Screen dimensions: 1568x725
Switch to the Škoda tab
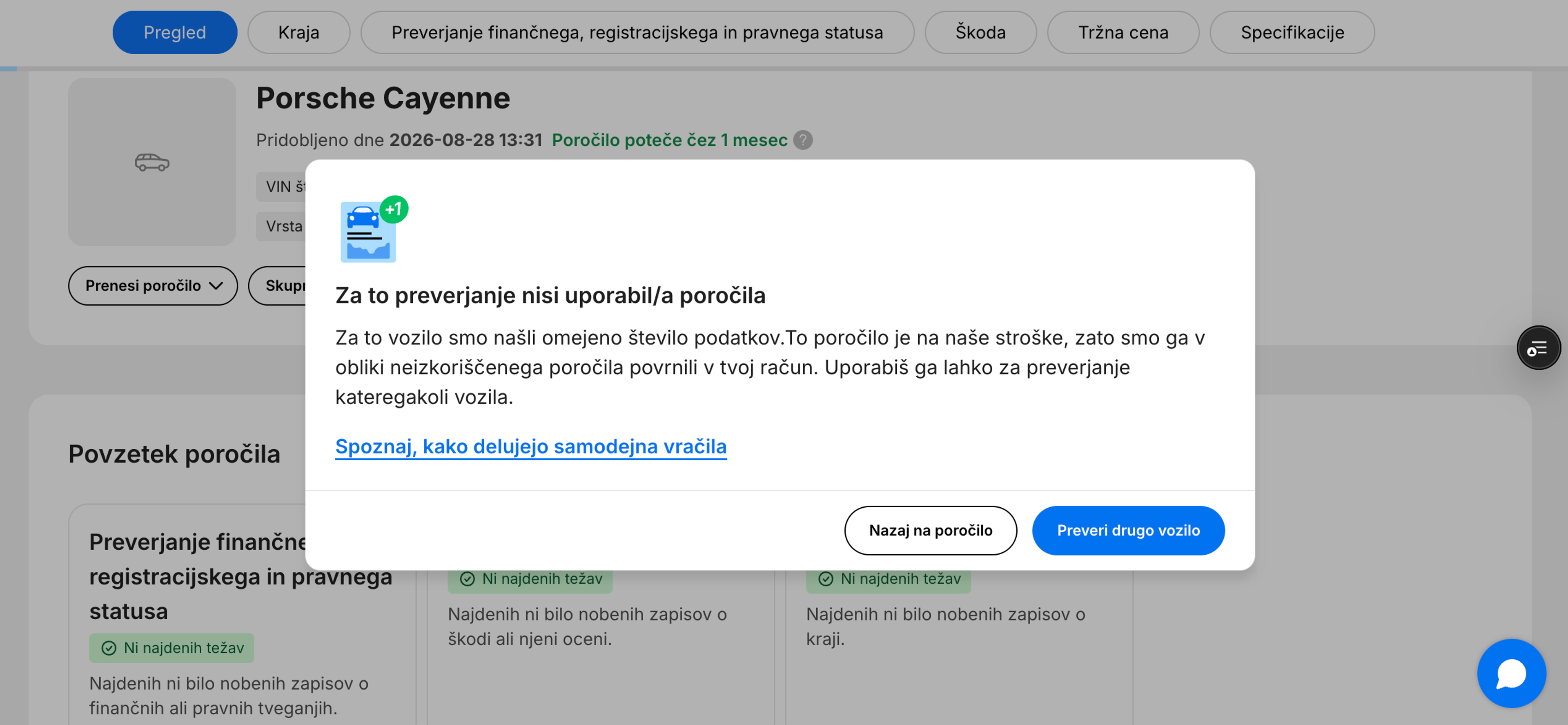(x=980, y=32)
